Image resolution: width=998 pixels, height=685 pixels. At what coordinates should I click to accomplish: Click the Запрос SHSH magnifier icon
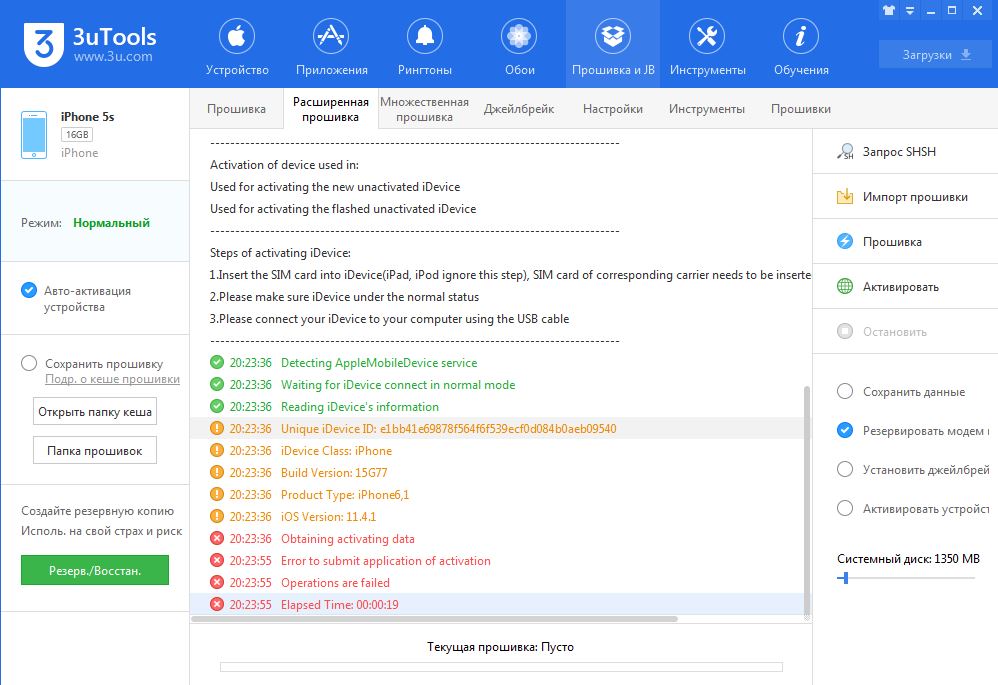point(845,152)
